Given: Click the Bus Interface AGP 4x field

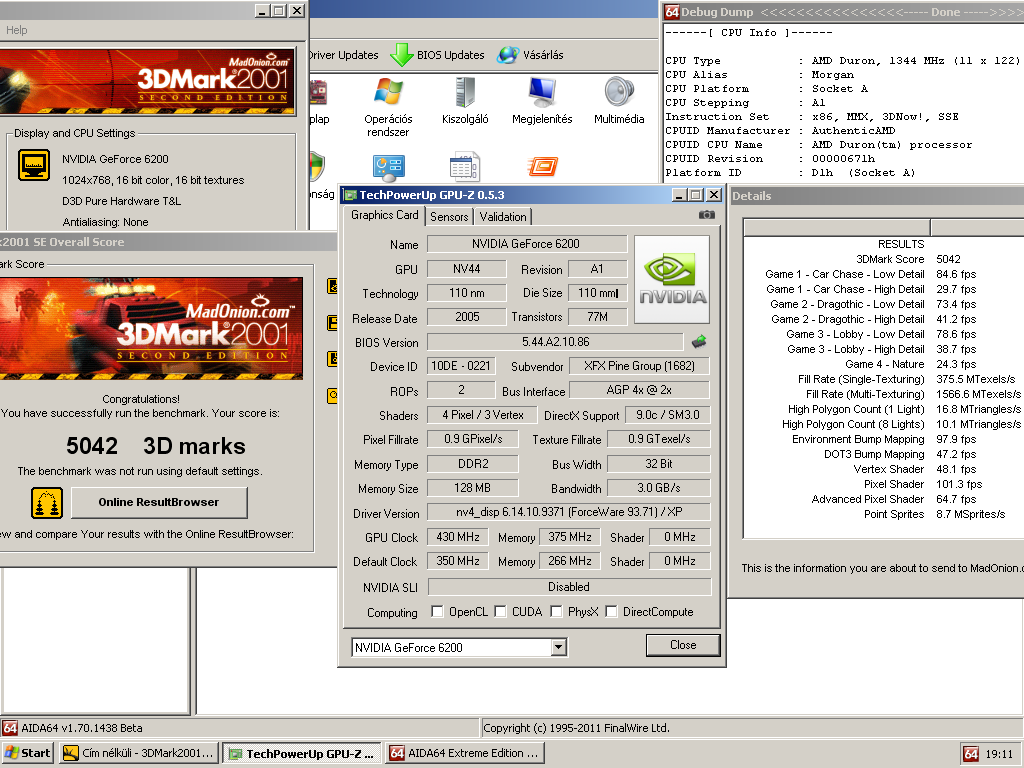Looking at the screenshot, I should 639,390.
